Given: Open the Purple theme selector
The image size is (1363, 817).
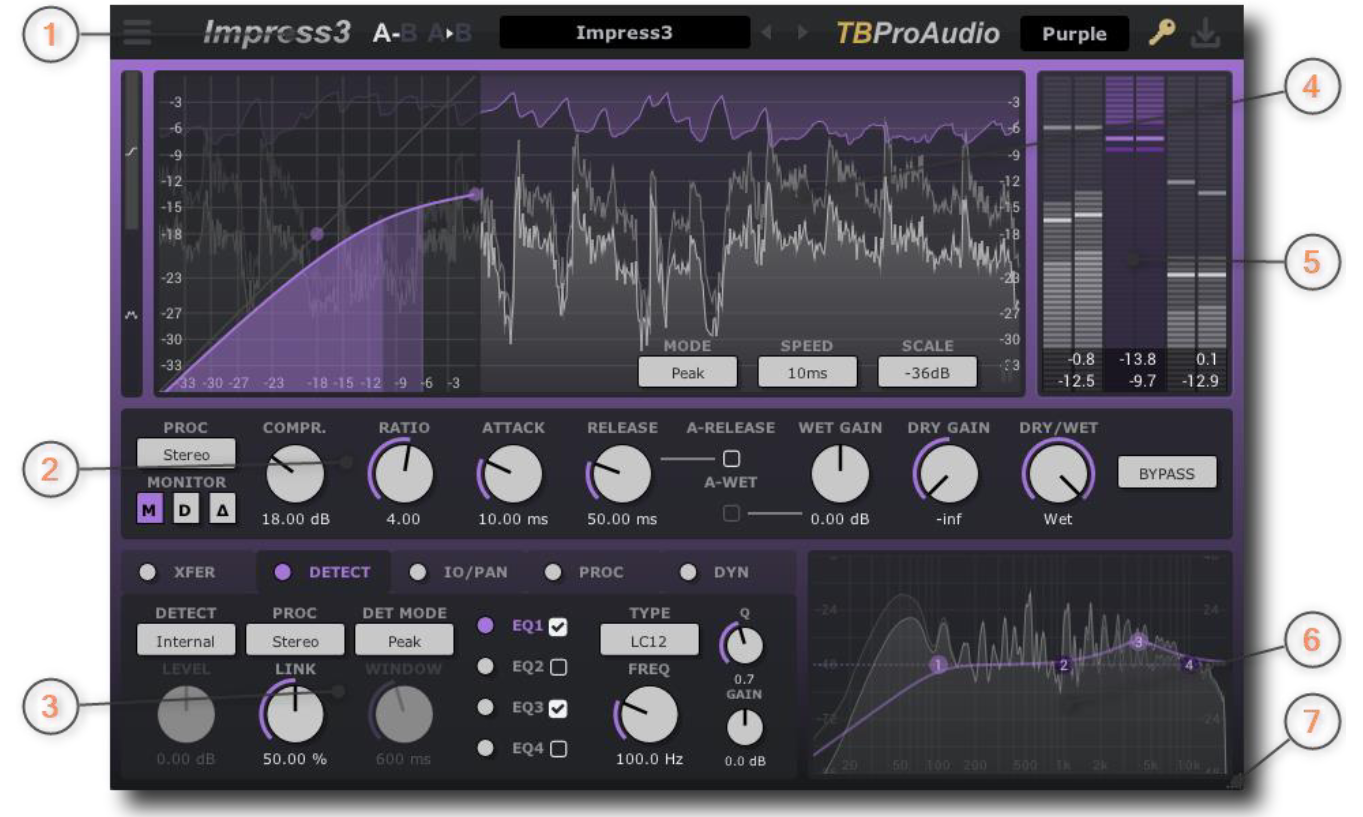Looking at the screenshot, I should point(1074,33).
